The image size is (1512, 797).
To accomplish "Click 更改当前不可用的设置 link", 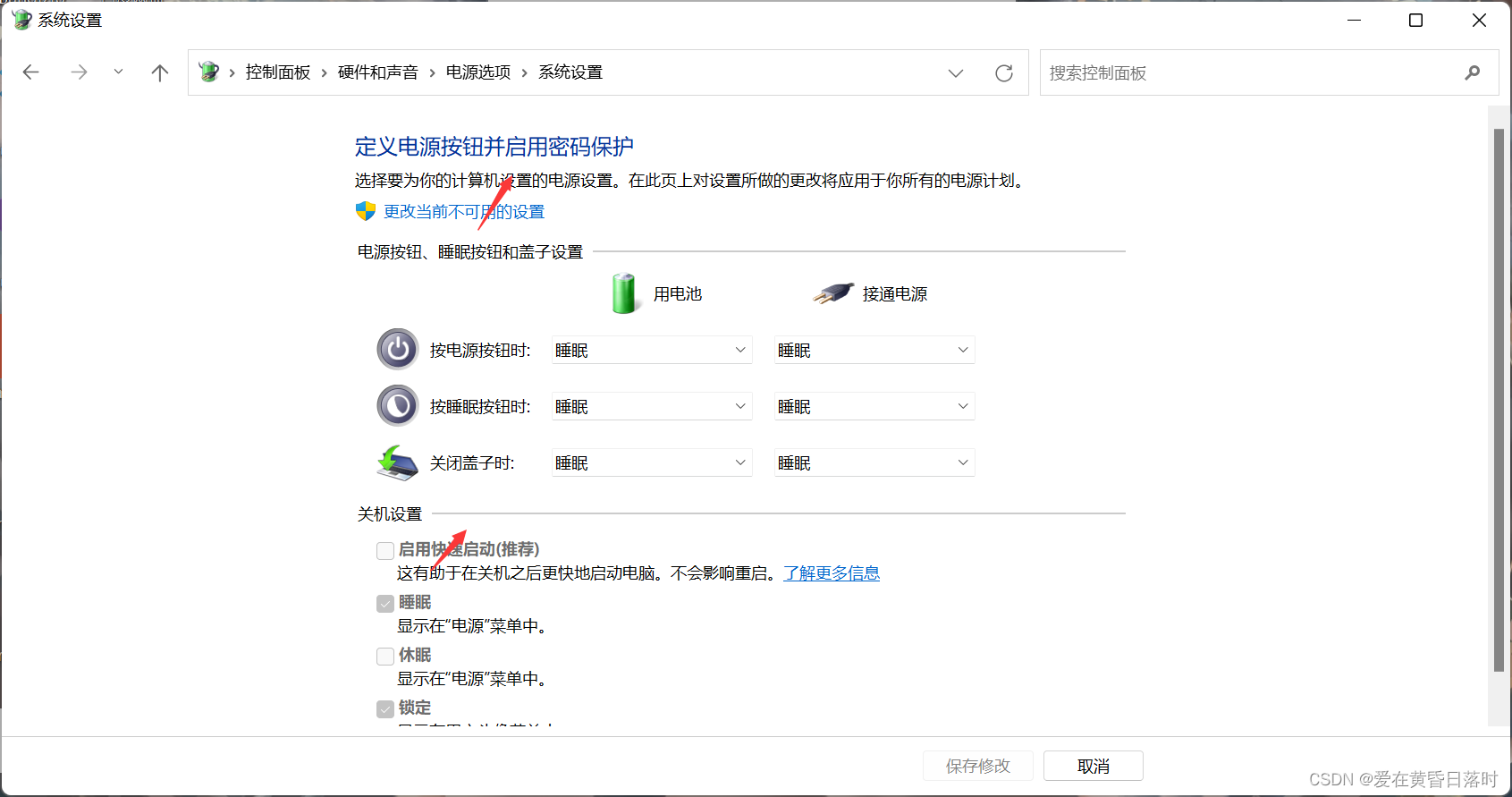I will (x=464, y=212).
